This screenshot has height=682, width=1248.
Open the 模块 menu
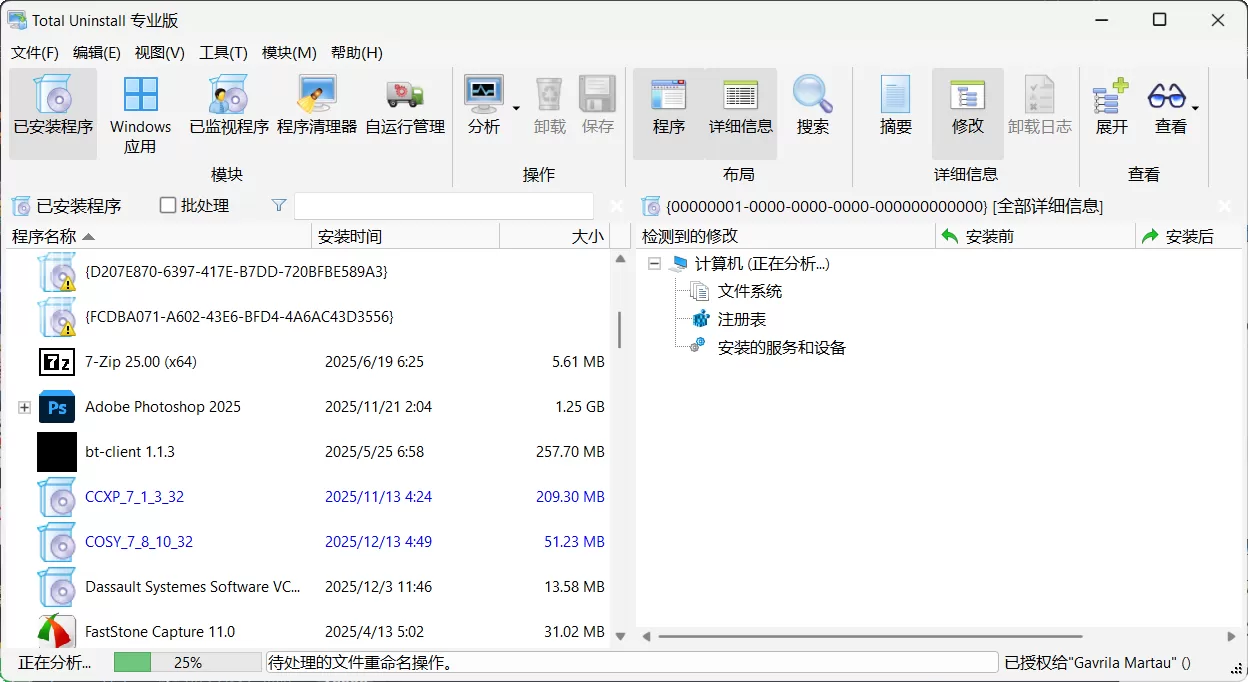(288, 52)
